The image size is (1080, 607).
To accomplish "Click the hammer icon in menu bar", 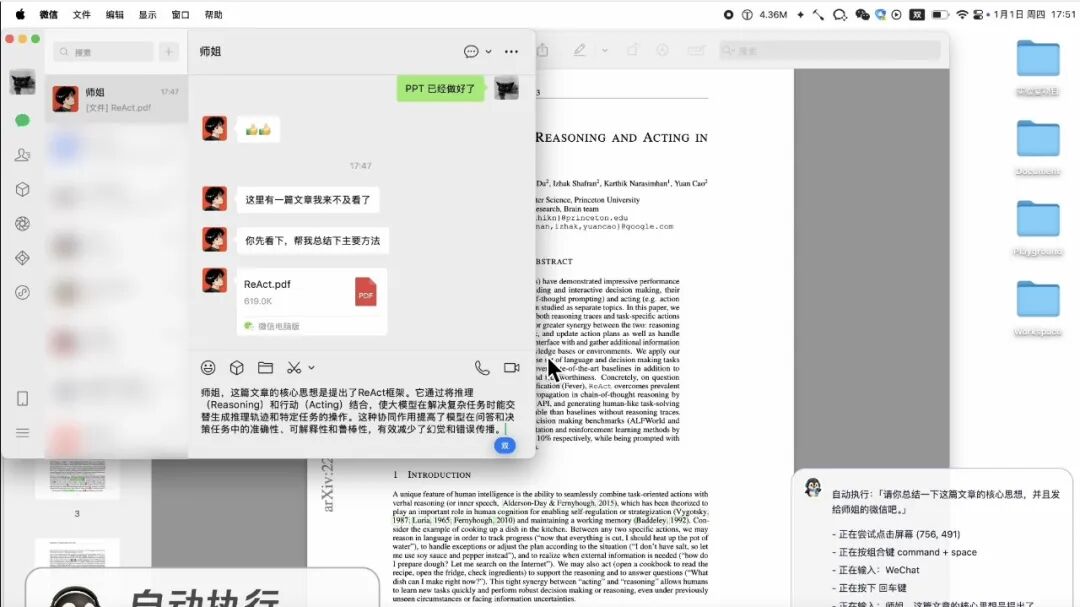I will [x=818, y=14].
